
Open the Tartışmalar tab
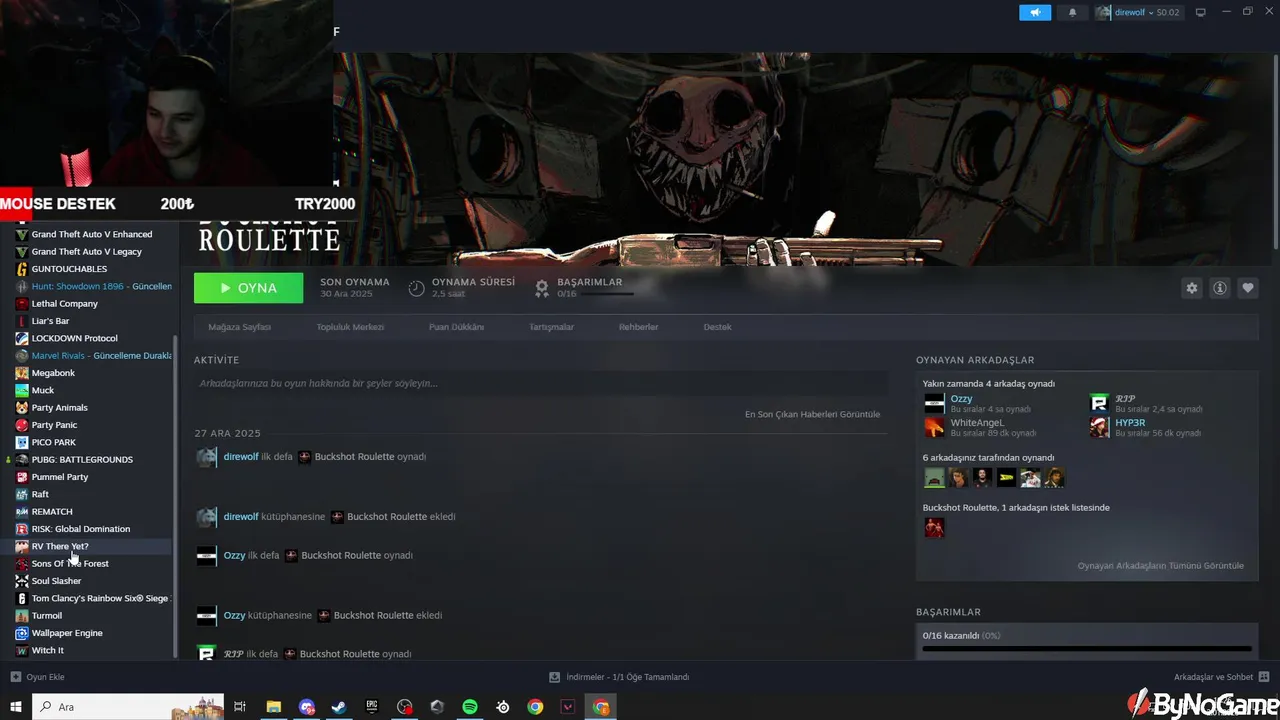pos(551,327)
